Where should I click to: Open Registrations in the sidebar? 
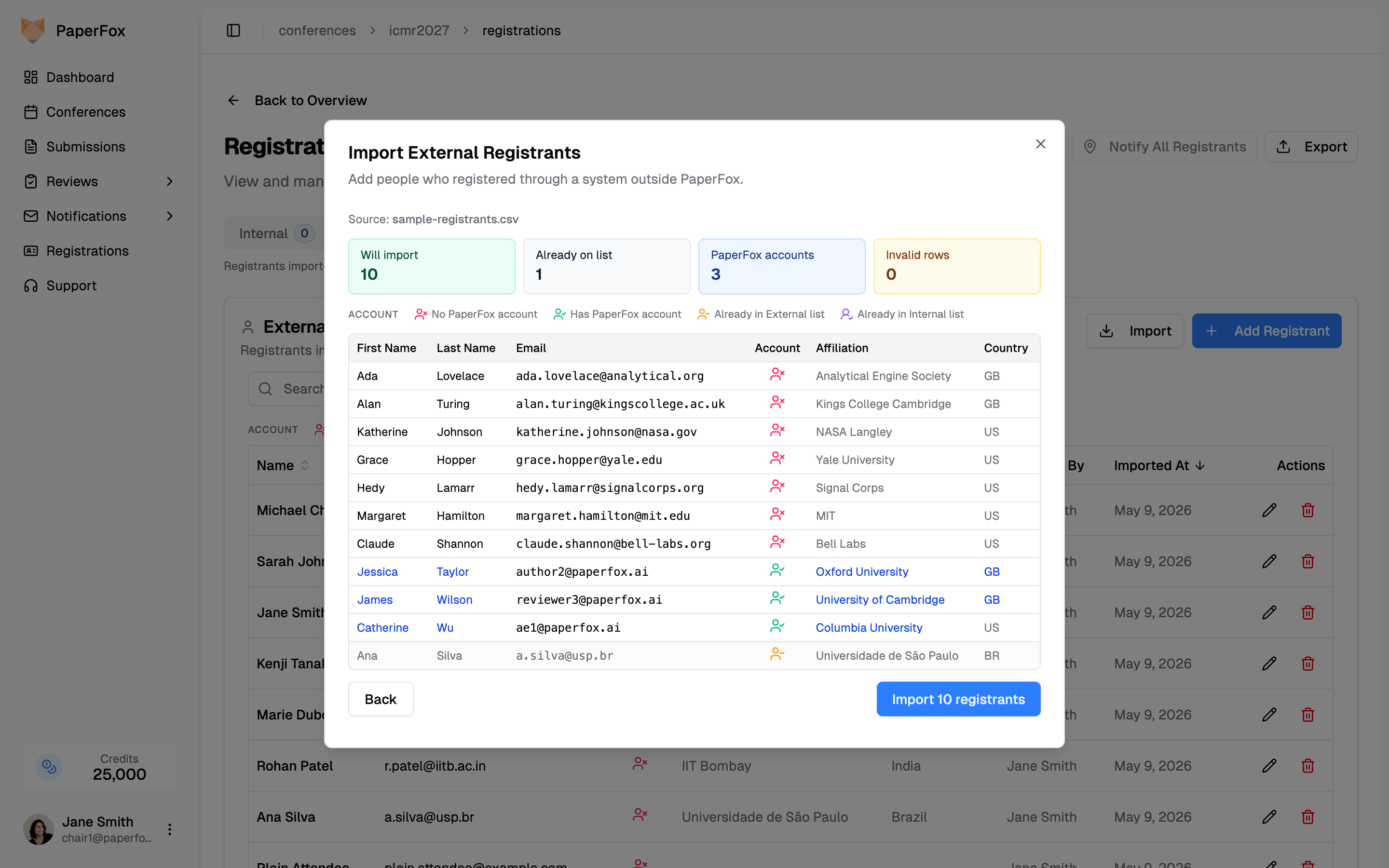[x=87, y=251]
